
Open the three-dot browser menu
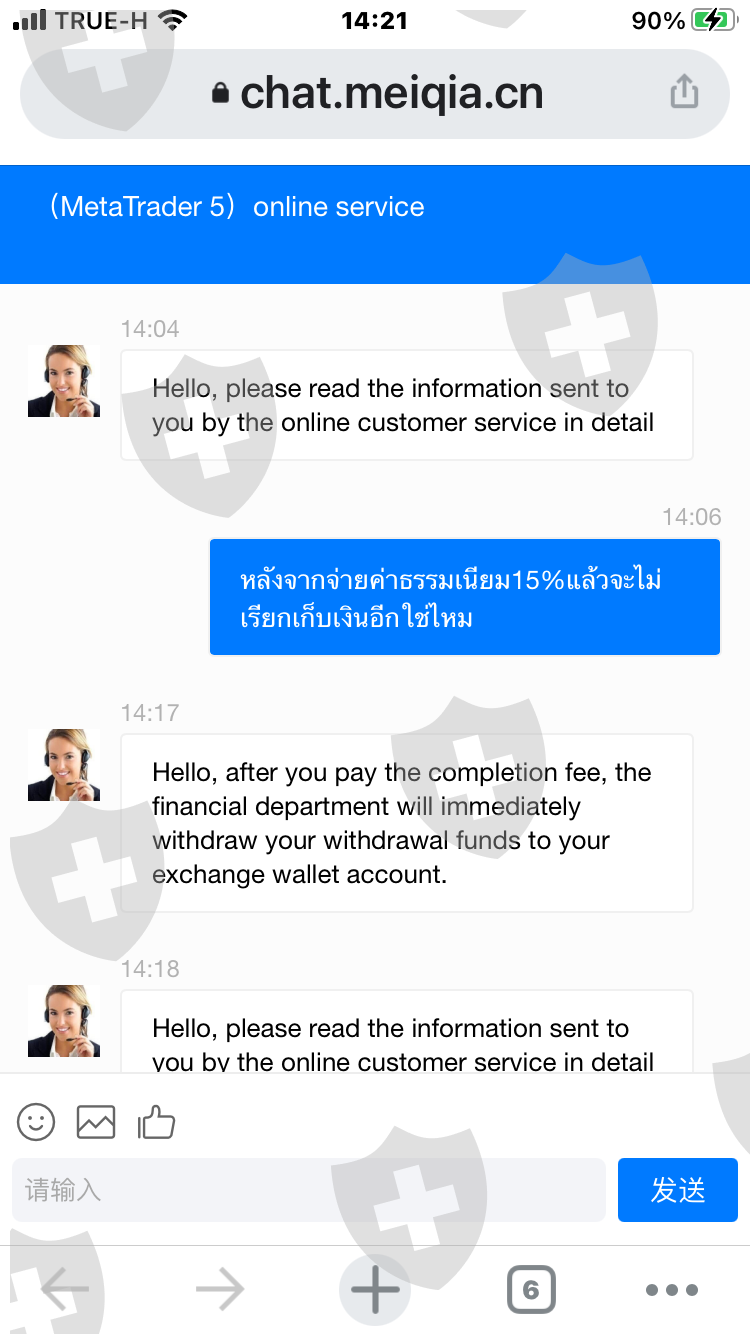(x=672, y=1290)
